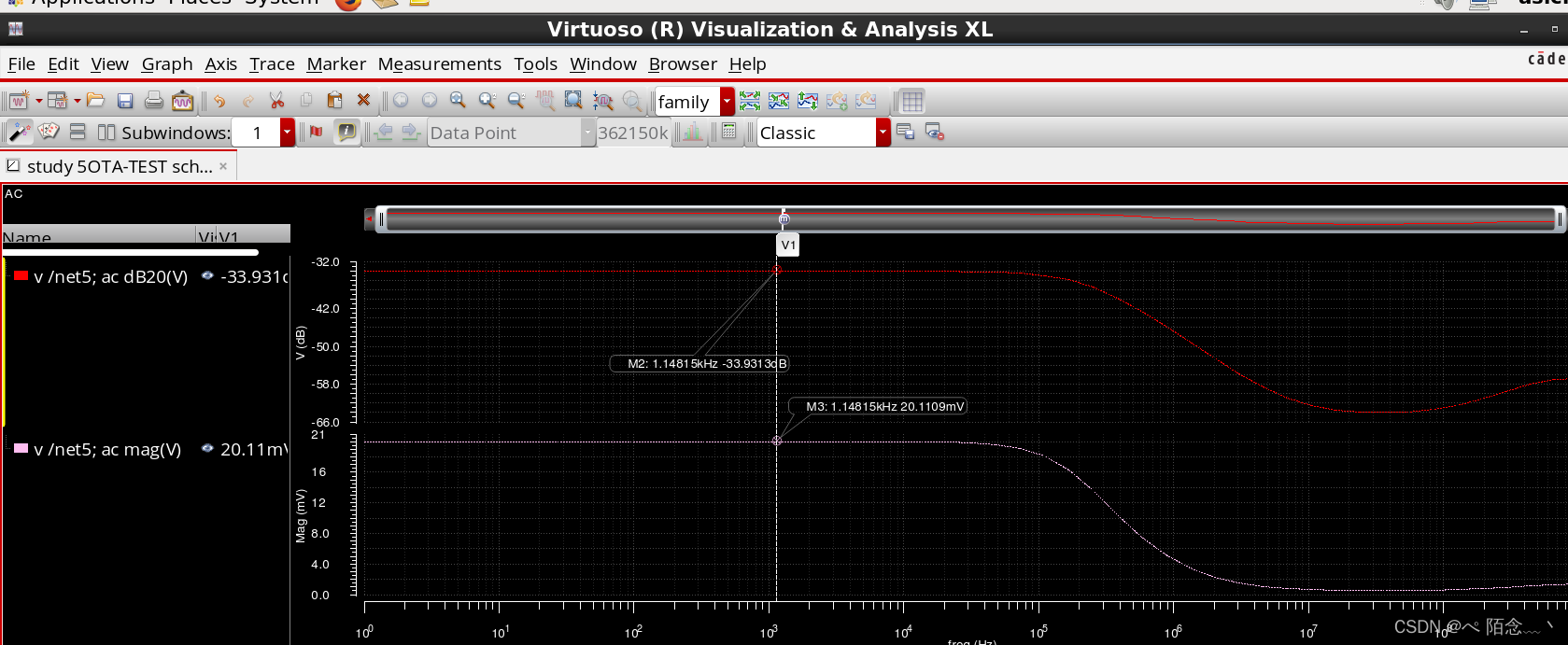This screenshot has width=1568, height=645.
Task: Paste the copied trace
Action: 334,101
